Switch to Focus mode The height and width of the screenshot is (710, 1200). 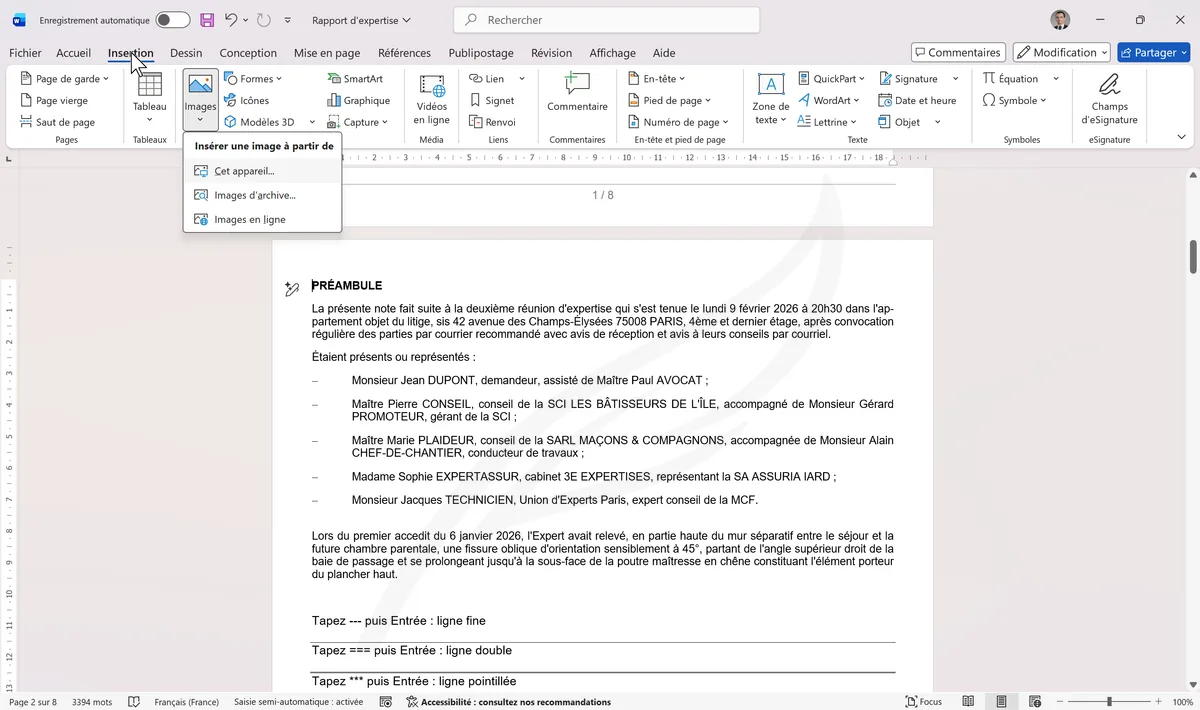pyautogui.click(x=922, y=701)
